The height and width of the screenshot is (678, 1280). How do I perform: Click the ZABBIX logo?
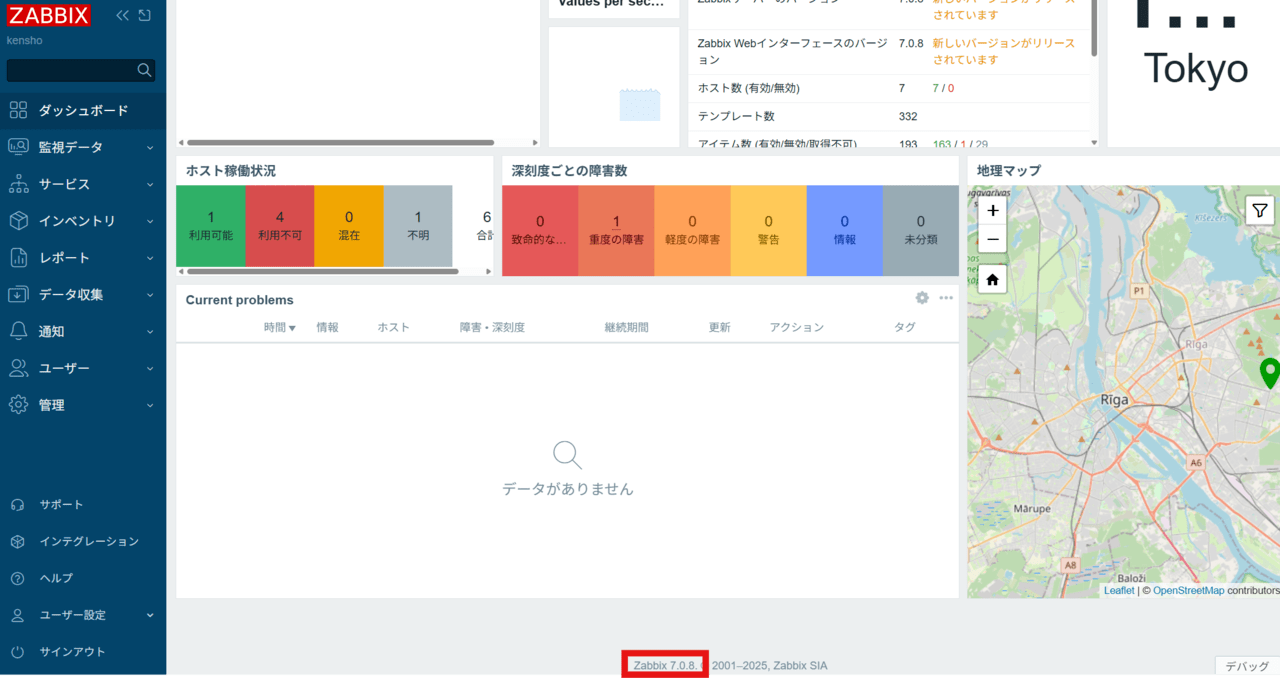49,15
